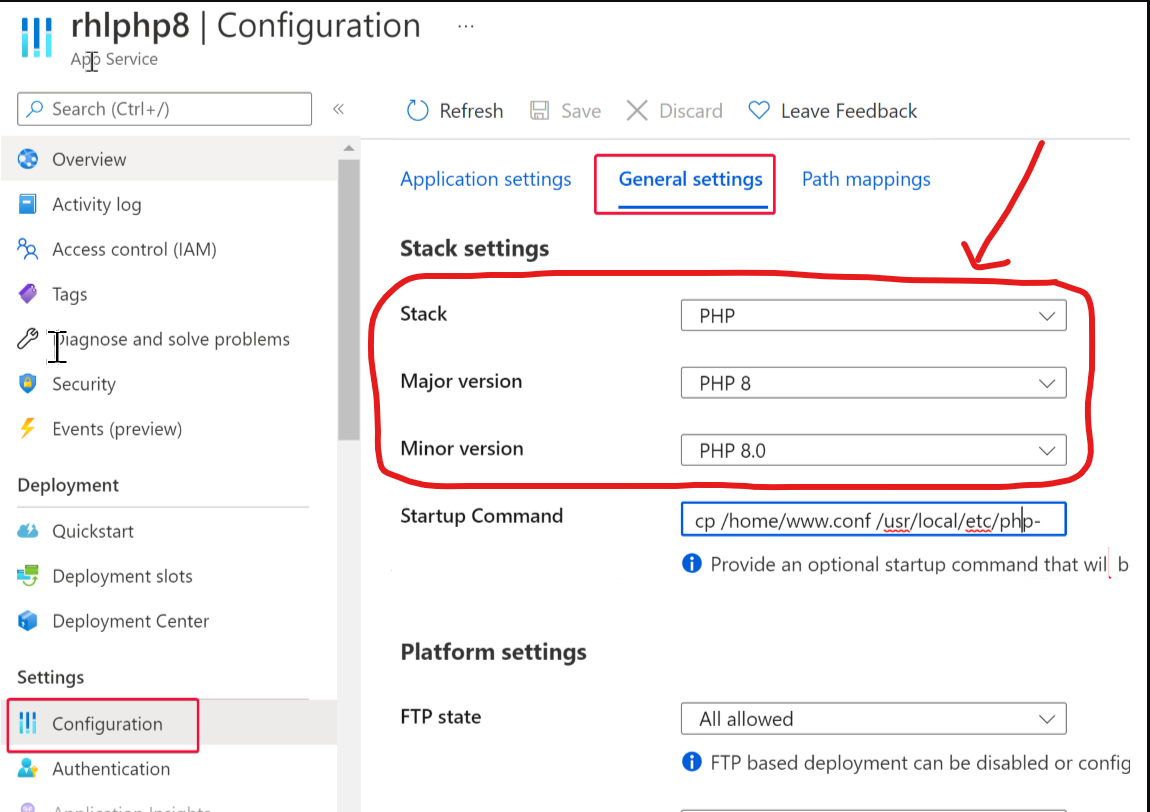Image resolution: width=1150 pixels, height=812 pixels.
Task: Click the search magnifier icon
Action: click(x=34, y=109)
